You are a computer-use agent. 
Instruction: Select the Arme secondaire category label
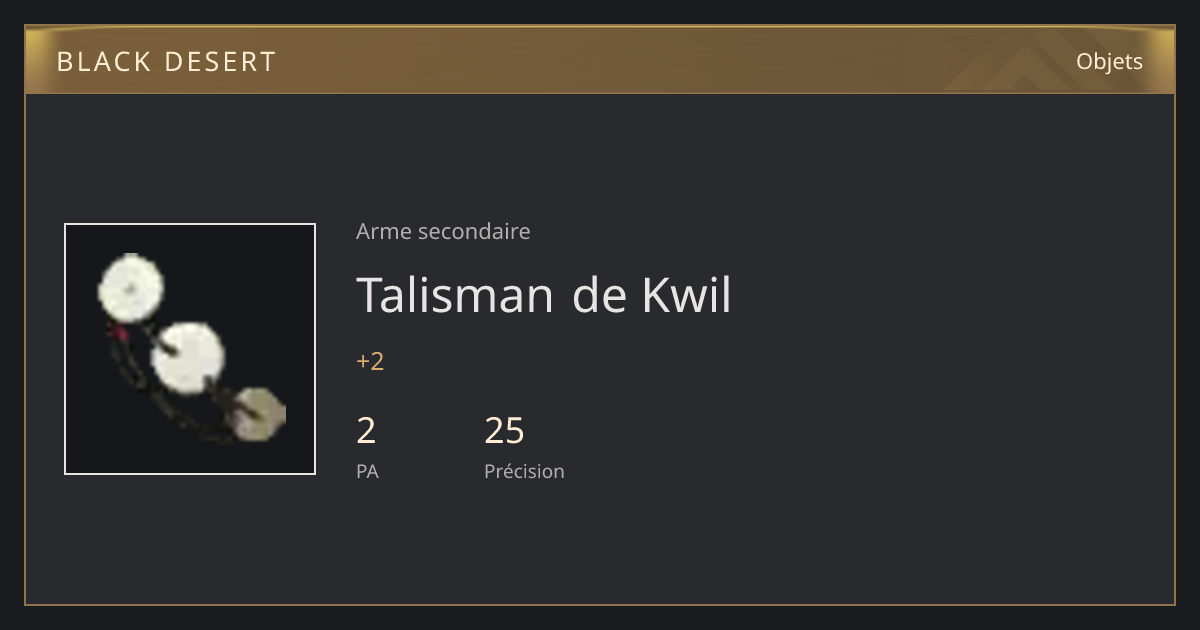pos(443,231)
